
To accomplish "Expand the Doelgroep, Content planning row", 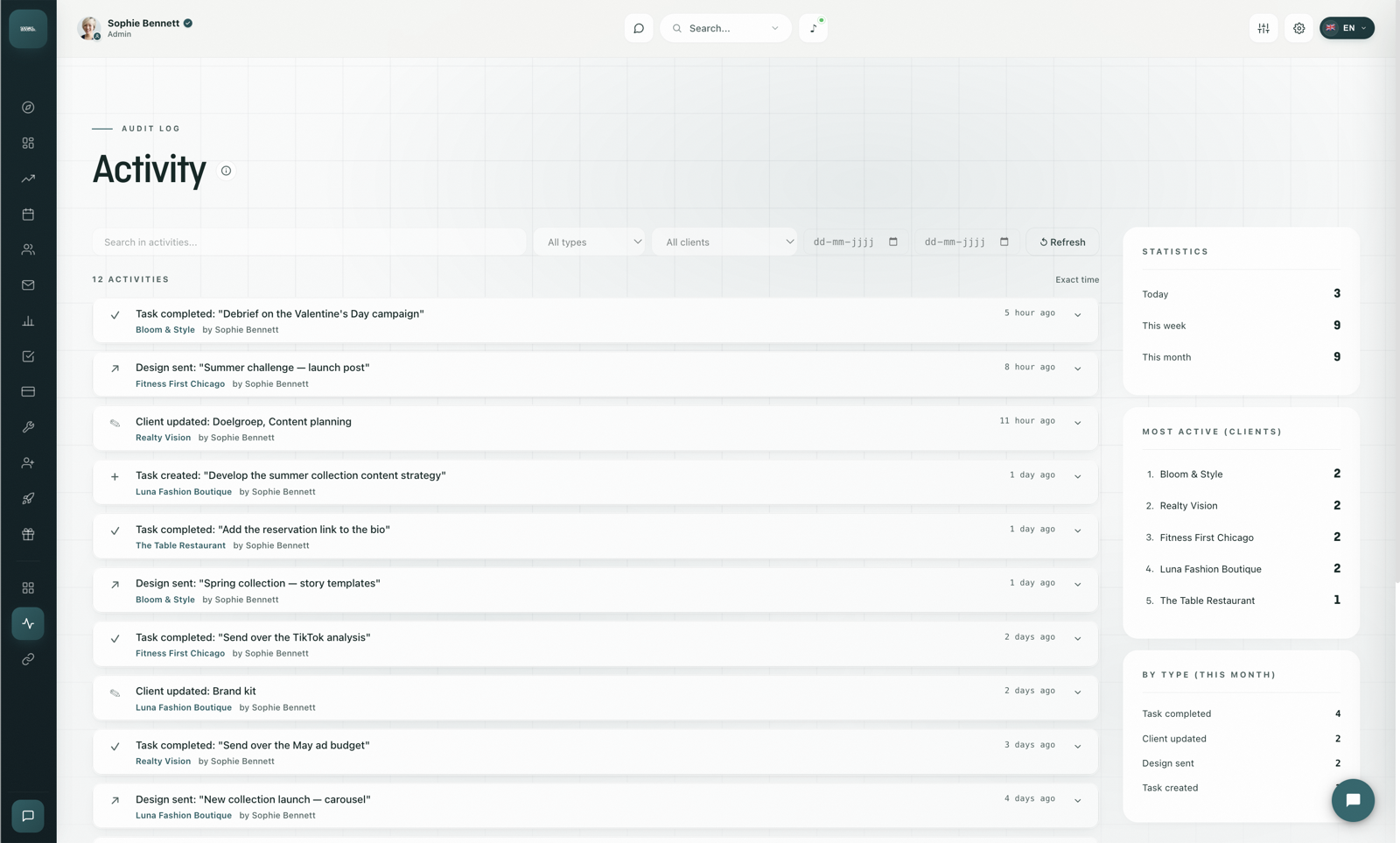I will [1078, 423].
